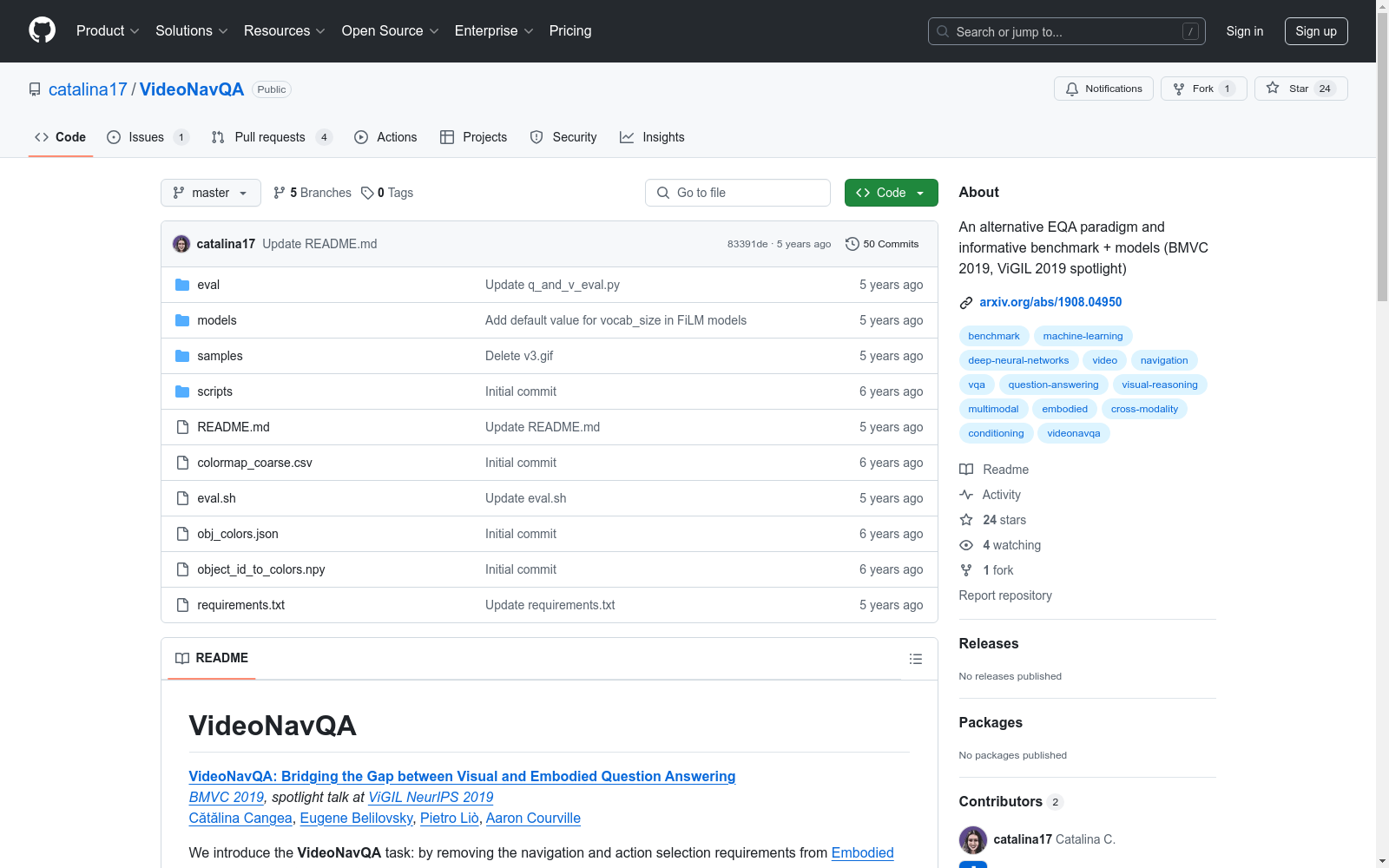Click the deep-neural-networks topic tag

tap(1018, 360)
